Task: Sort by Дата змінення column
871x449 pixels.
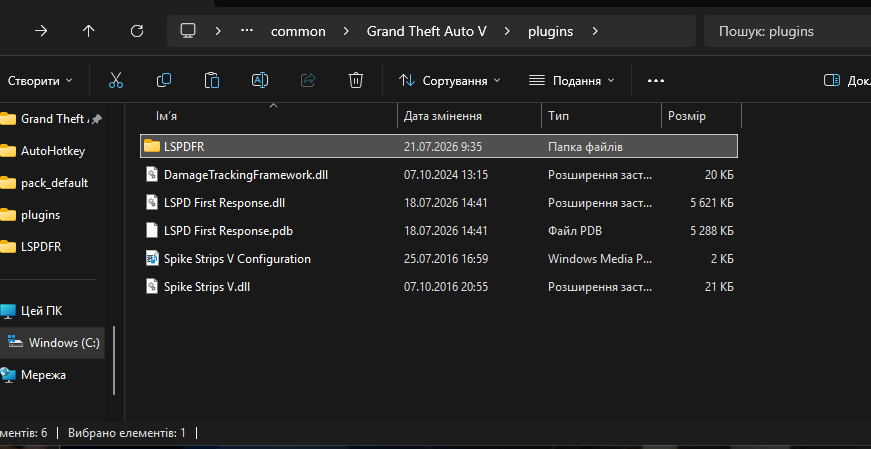Action: tap(469, 116)
